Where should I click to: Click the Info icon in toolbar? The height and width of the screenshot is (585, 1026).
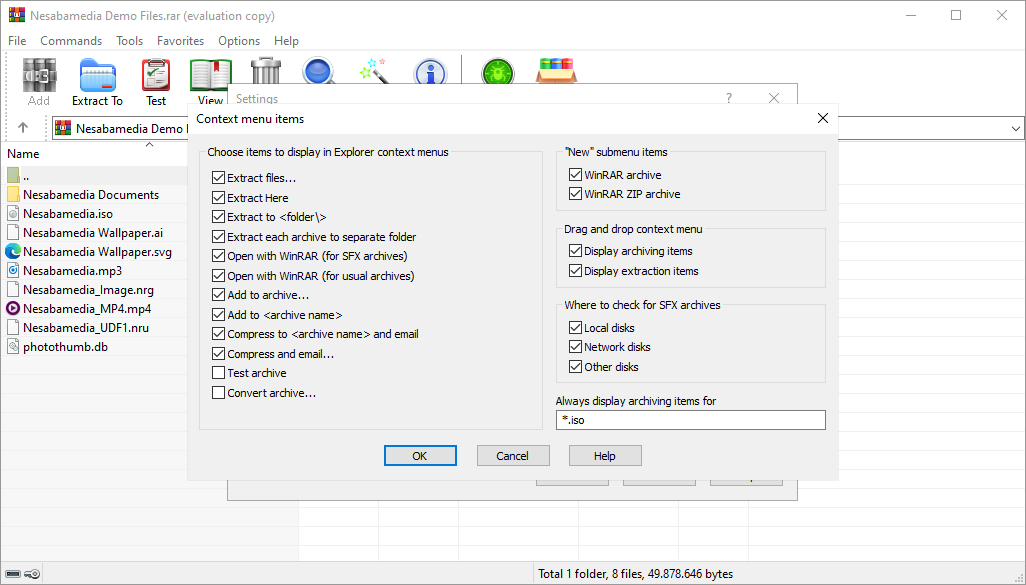tap(430, 72)
